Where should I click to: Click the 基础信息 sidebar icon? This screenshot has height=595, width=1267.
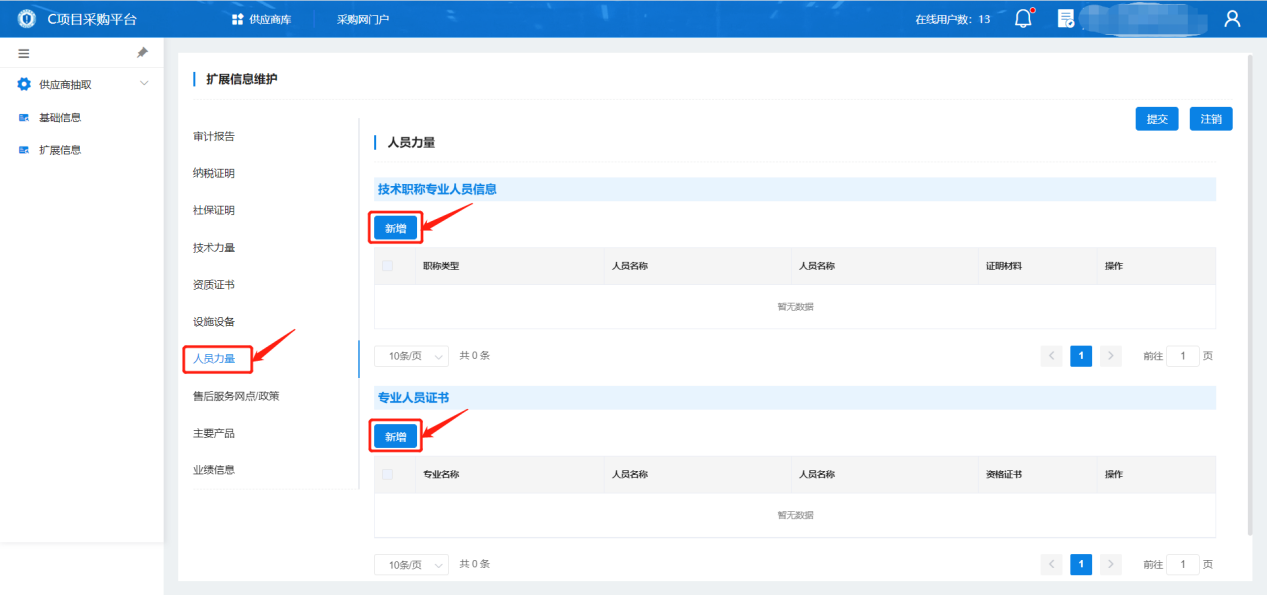pos(24,118)
